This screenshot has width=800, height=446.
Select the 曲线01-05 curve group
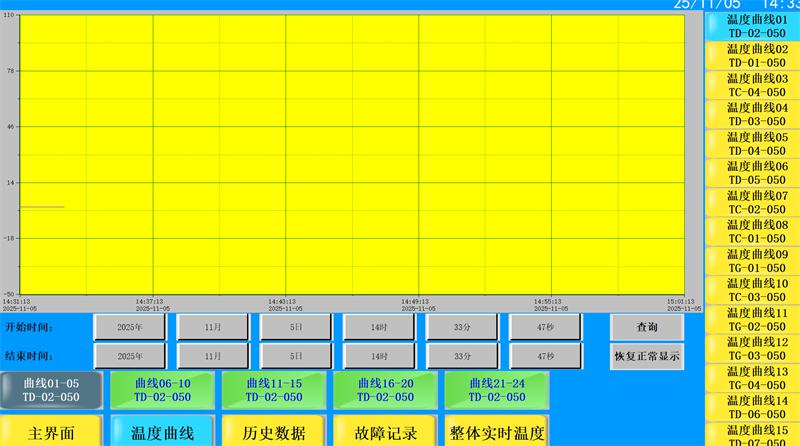pyautogui.click(x=51, y=389)
